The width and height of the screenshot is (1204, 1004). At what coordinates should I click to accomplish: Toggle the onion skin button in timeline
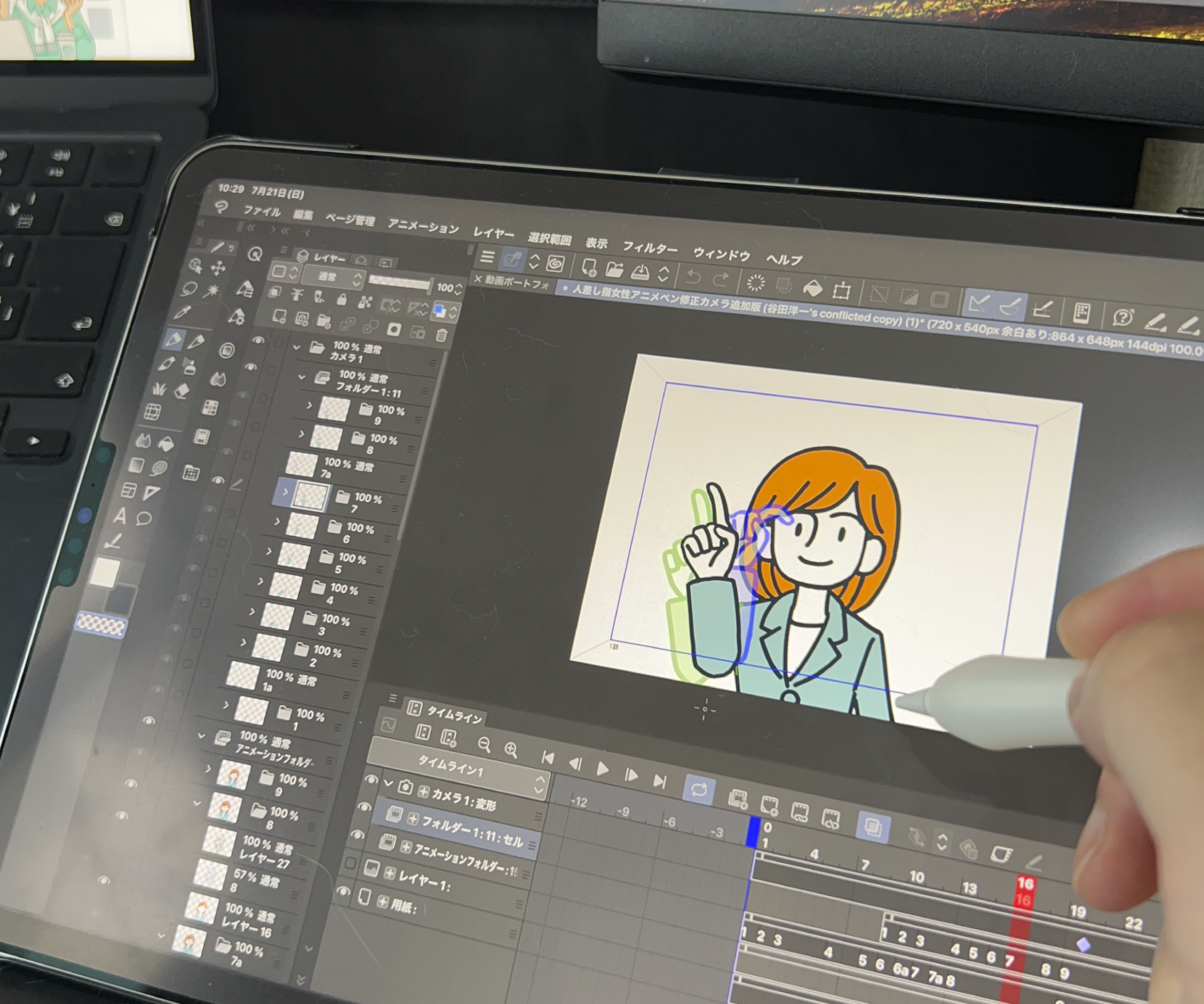point(872,826)
